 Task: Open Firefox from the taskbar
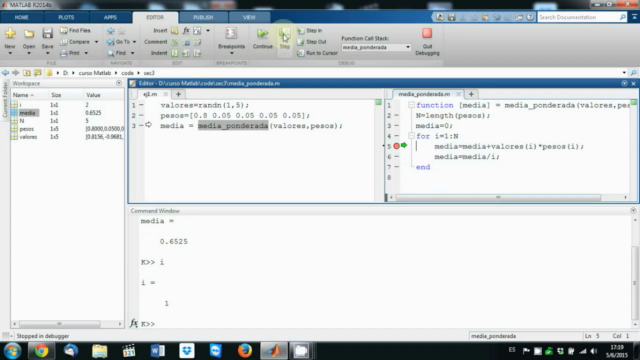click(244, 351)
